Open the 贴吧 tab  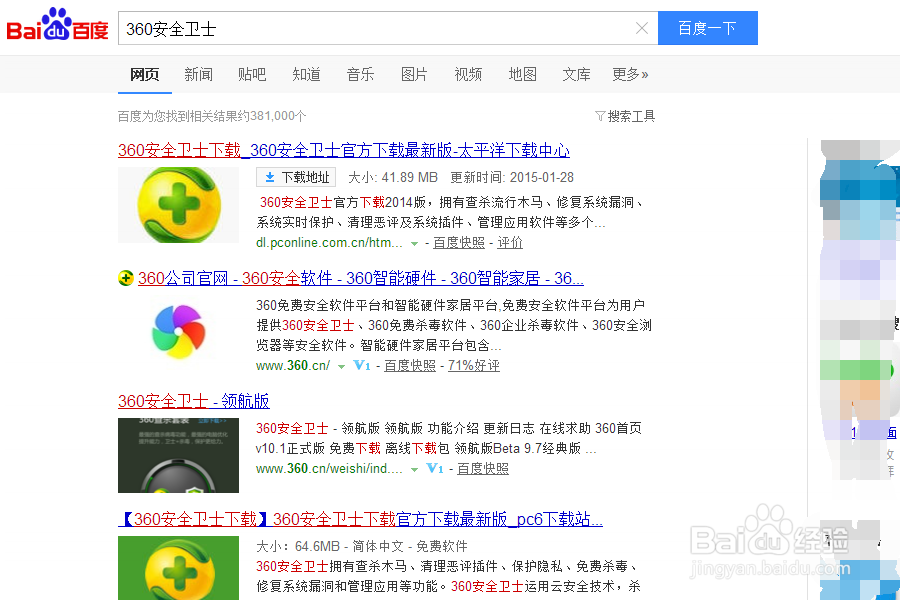[252, 75]
